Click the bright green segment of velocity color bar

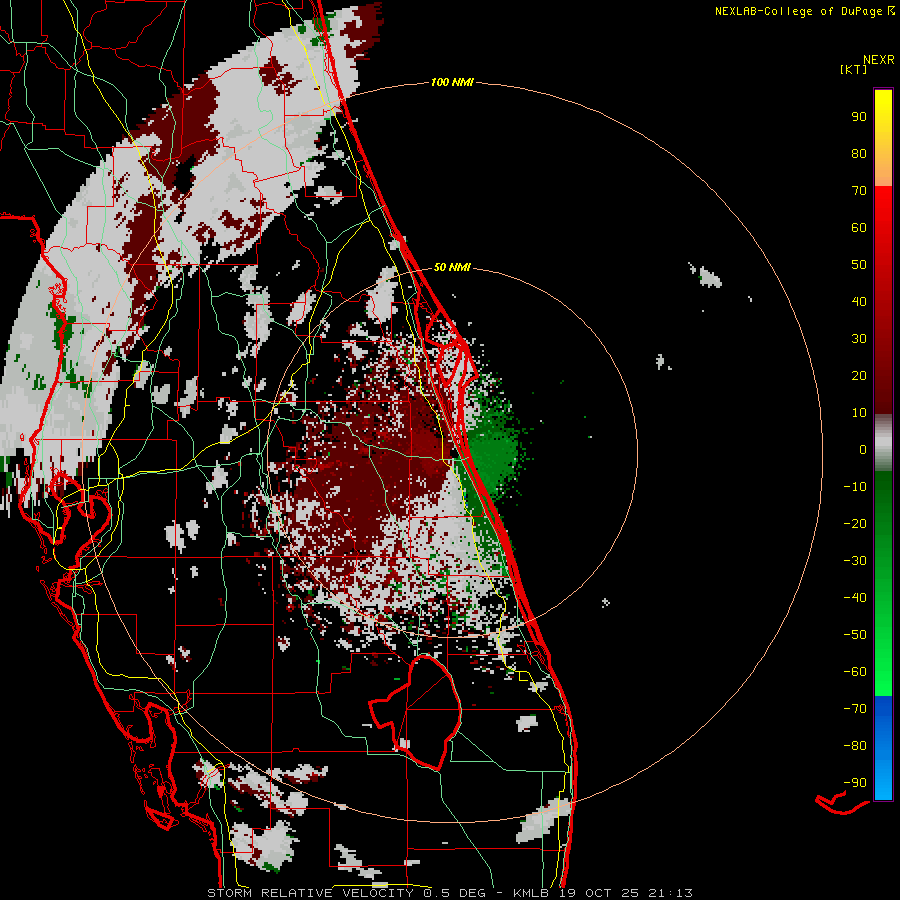[883, 584]
